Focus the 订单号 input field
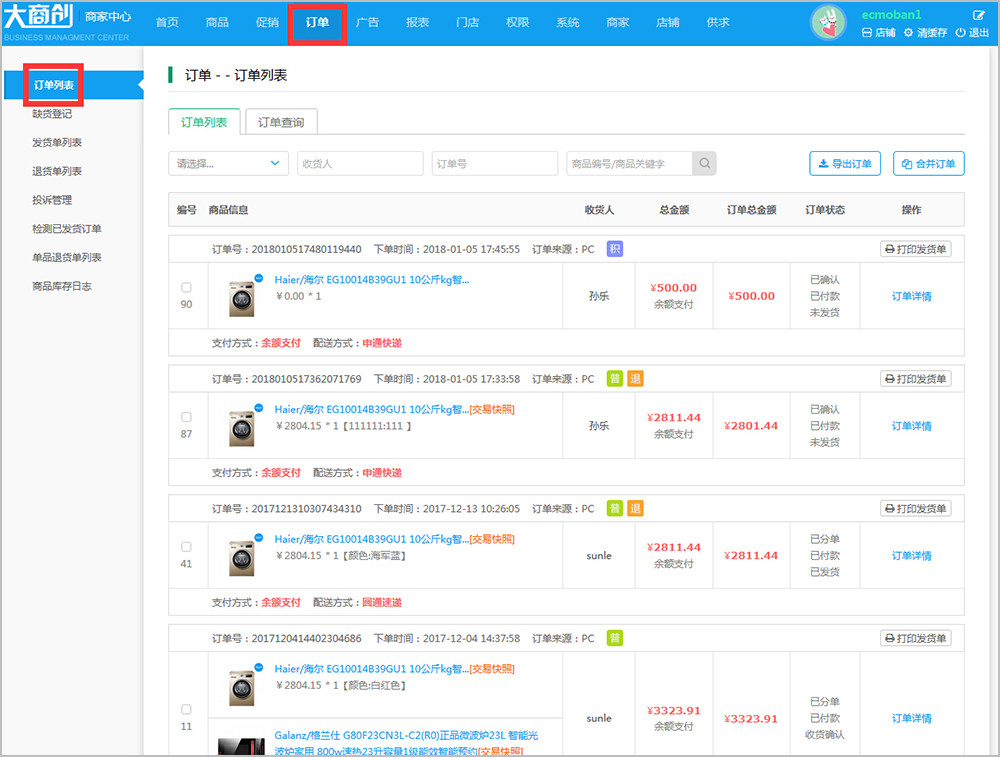 [495, 163]
